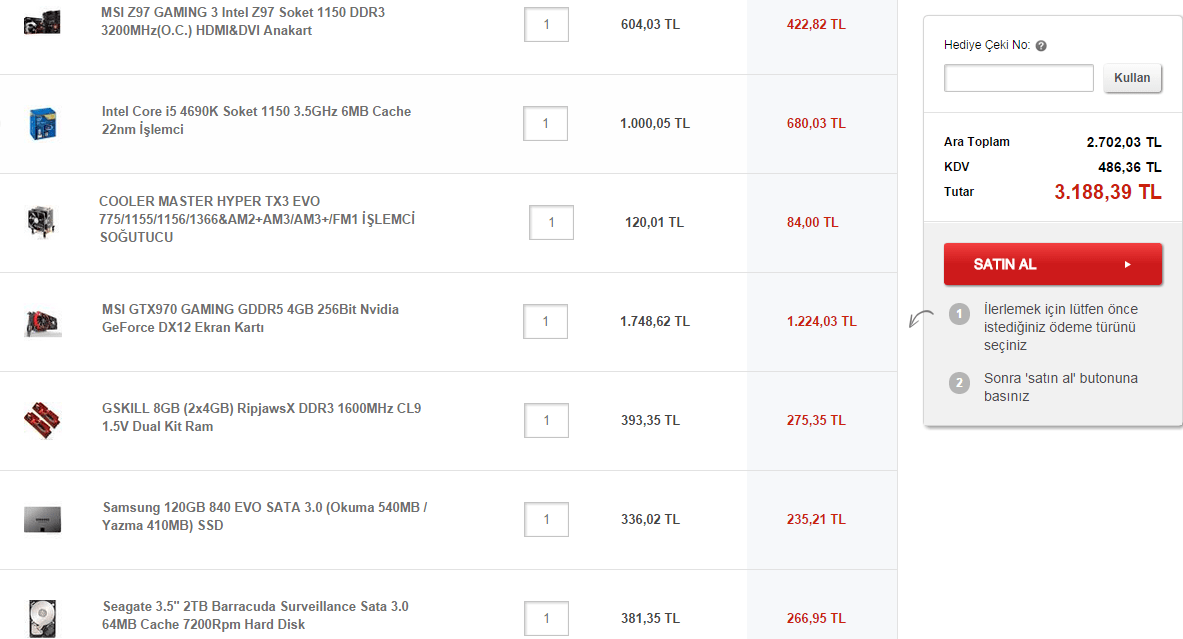The image size is (1183, 639).
Task: Click quantity box for MSI GTX970 card
Action: 546,321
